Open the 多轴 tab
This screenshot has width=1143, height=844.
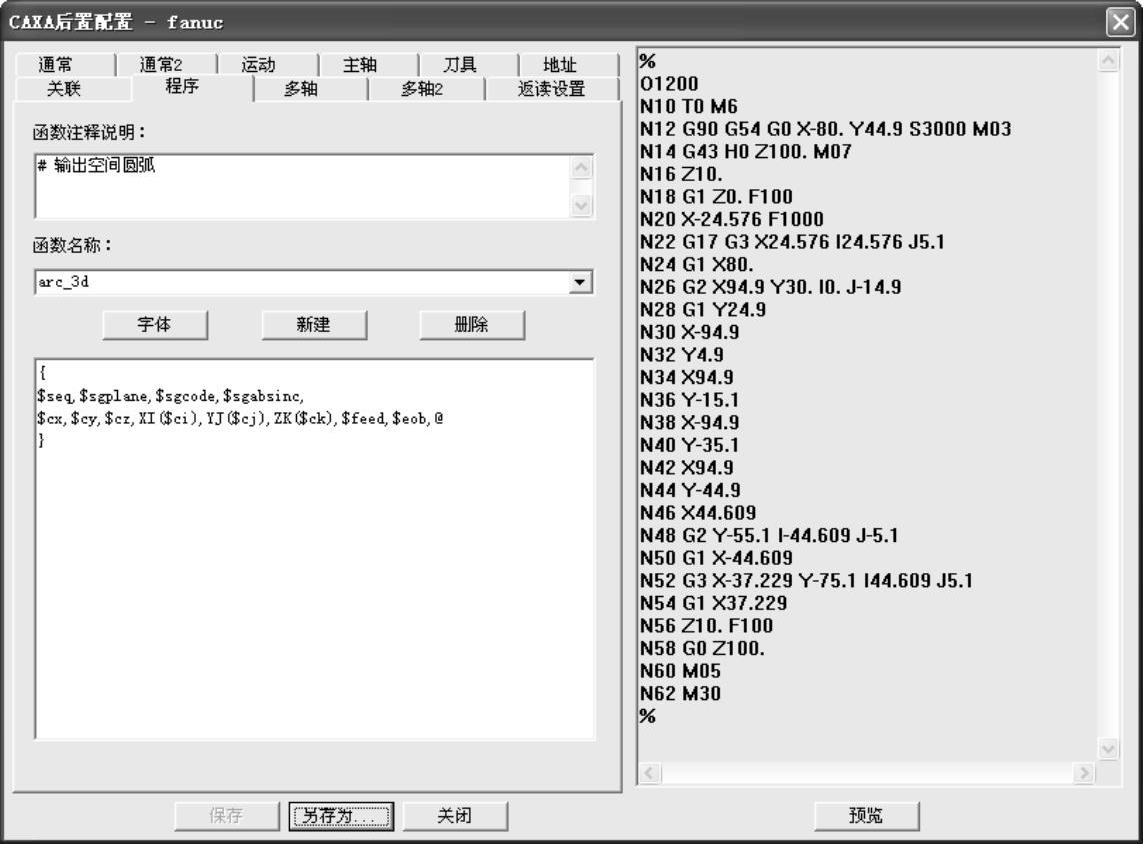coord(301,89)
